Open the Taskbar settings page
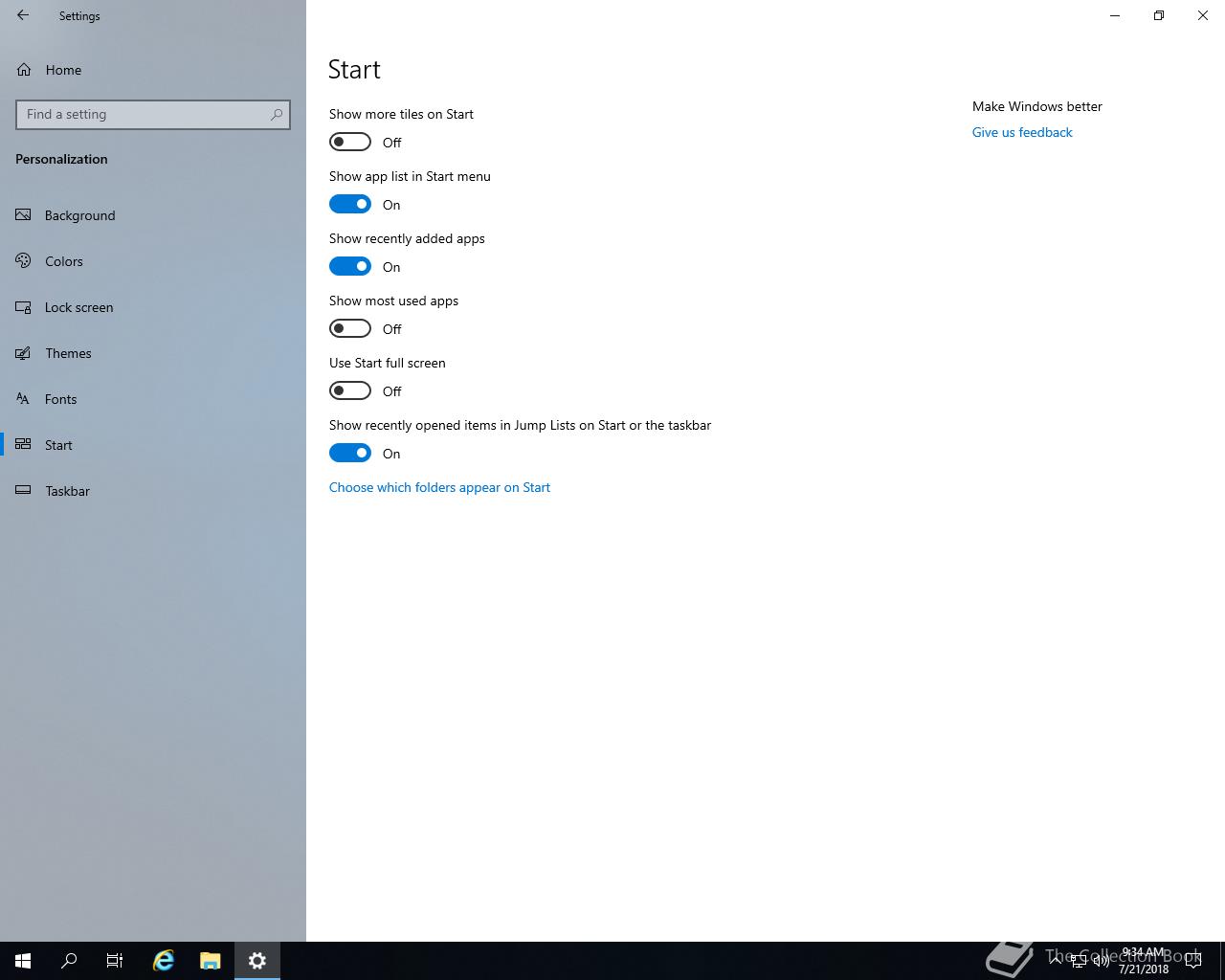 coord(153,491)
